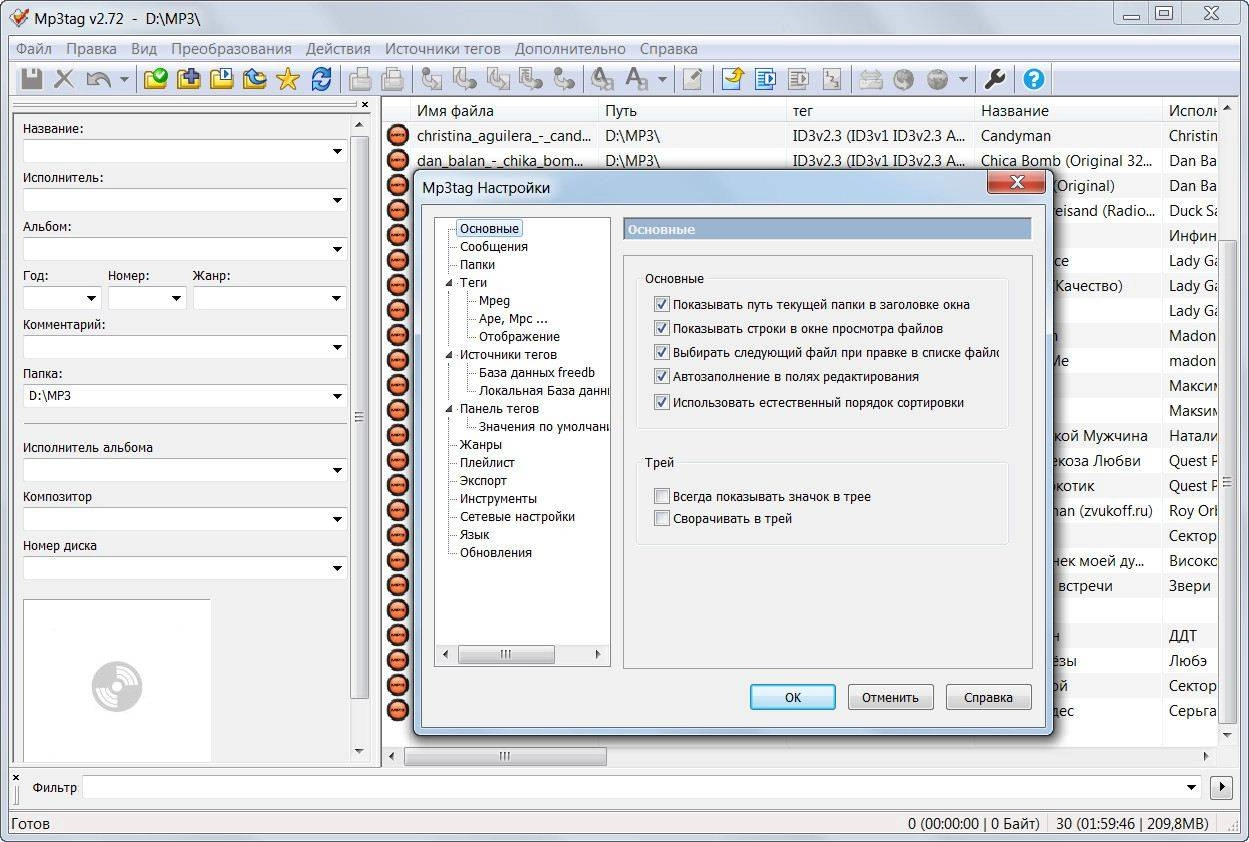Click the Remove tag X icon in toolbar

(x=64, y=79)
